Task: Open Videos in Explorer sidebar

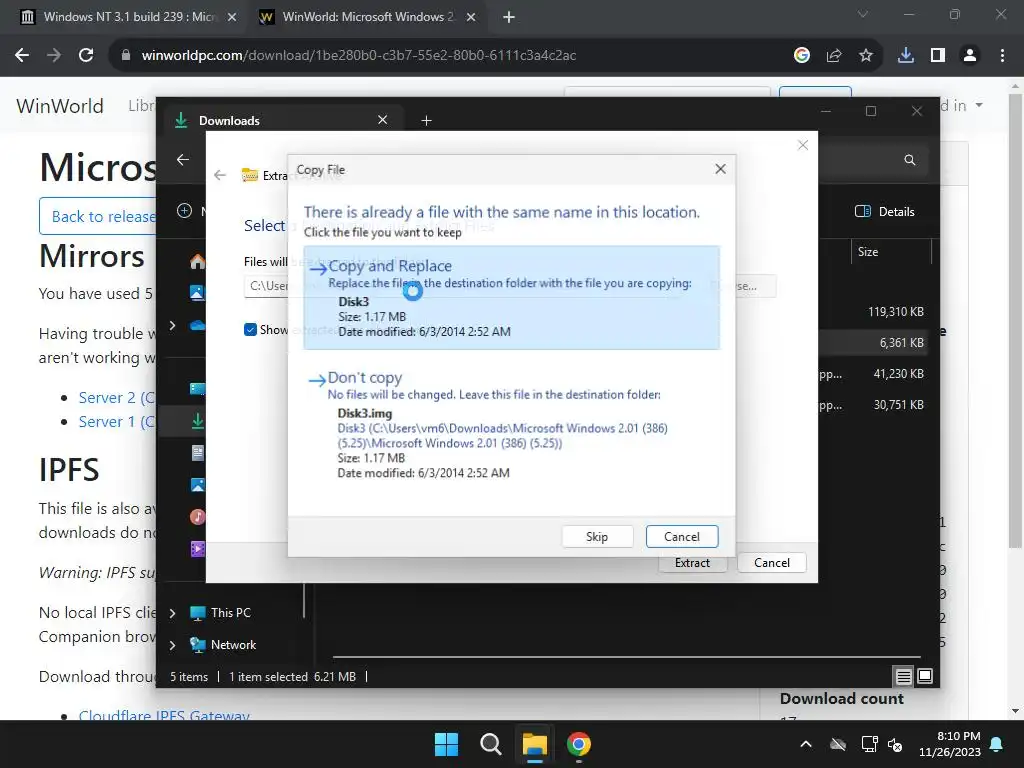Action: (x=197, y=549)
